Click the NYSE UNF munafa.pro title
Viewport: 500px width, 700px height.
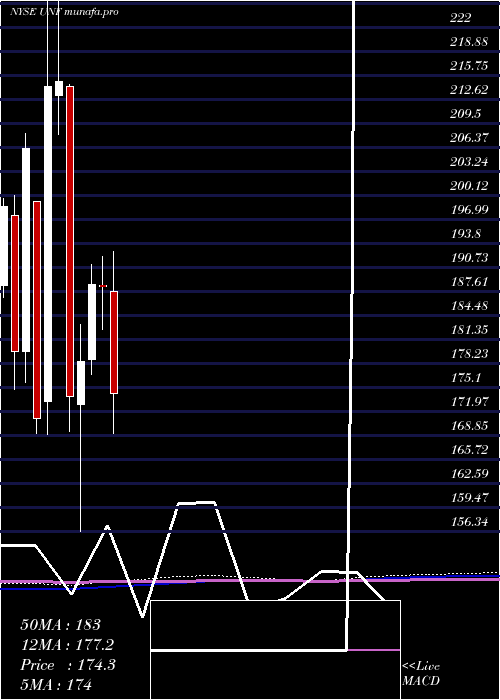click(x=64, y=12)
